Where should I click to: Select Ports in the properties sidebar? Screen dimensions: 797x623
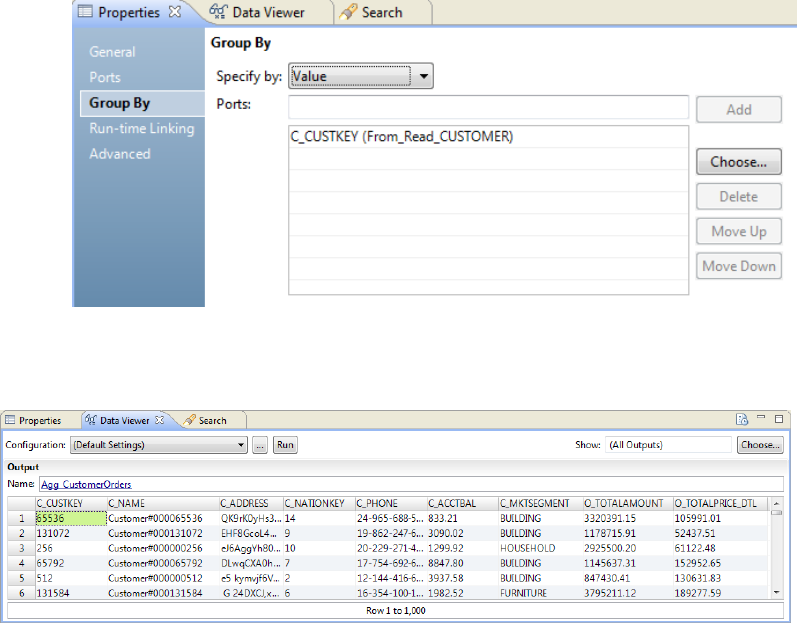coord(105,77)
